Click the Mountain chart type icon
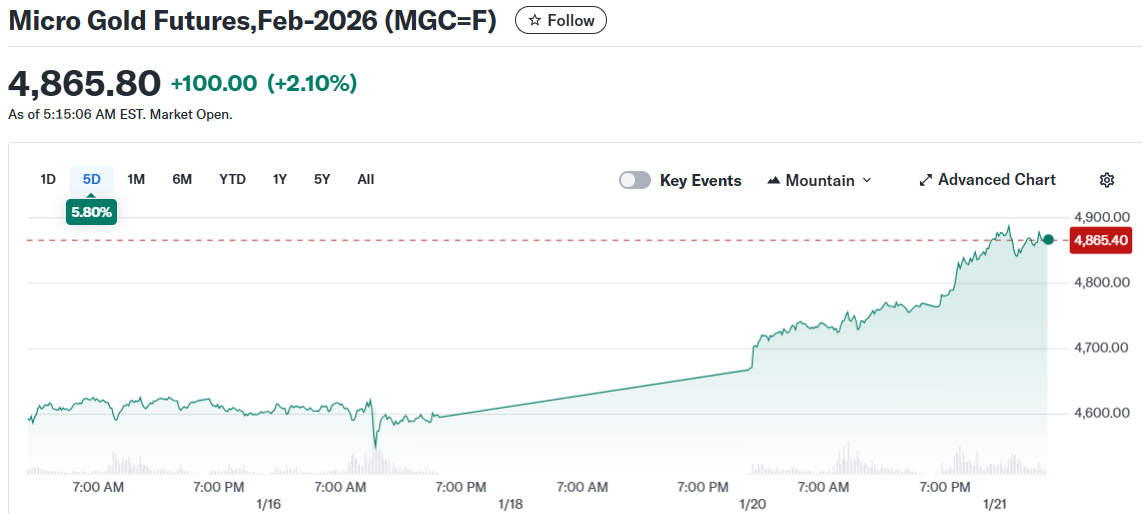The width and height of the screenshot is (1142, 514). point(773,181)
